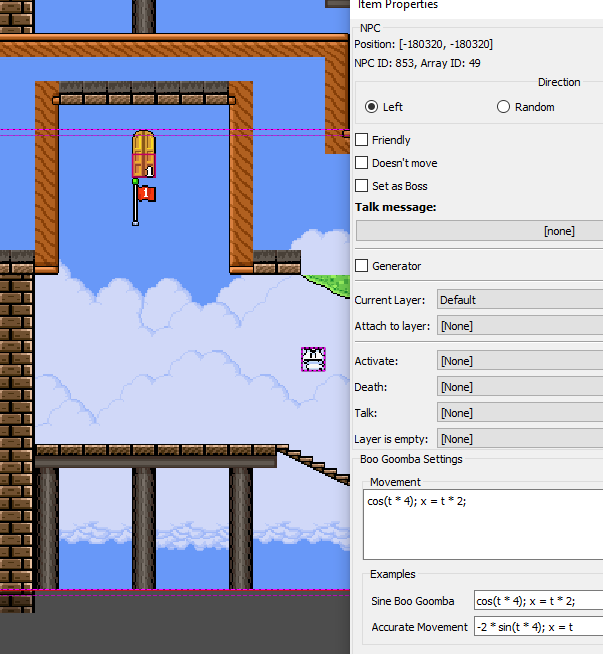Click the Sine Boo Goomba example field
The width and height of the screenshot is (603, 654).
pyautogui.click(x=538, y=601)
